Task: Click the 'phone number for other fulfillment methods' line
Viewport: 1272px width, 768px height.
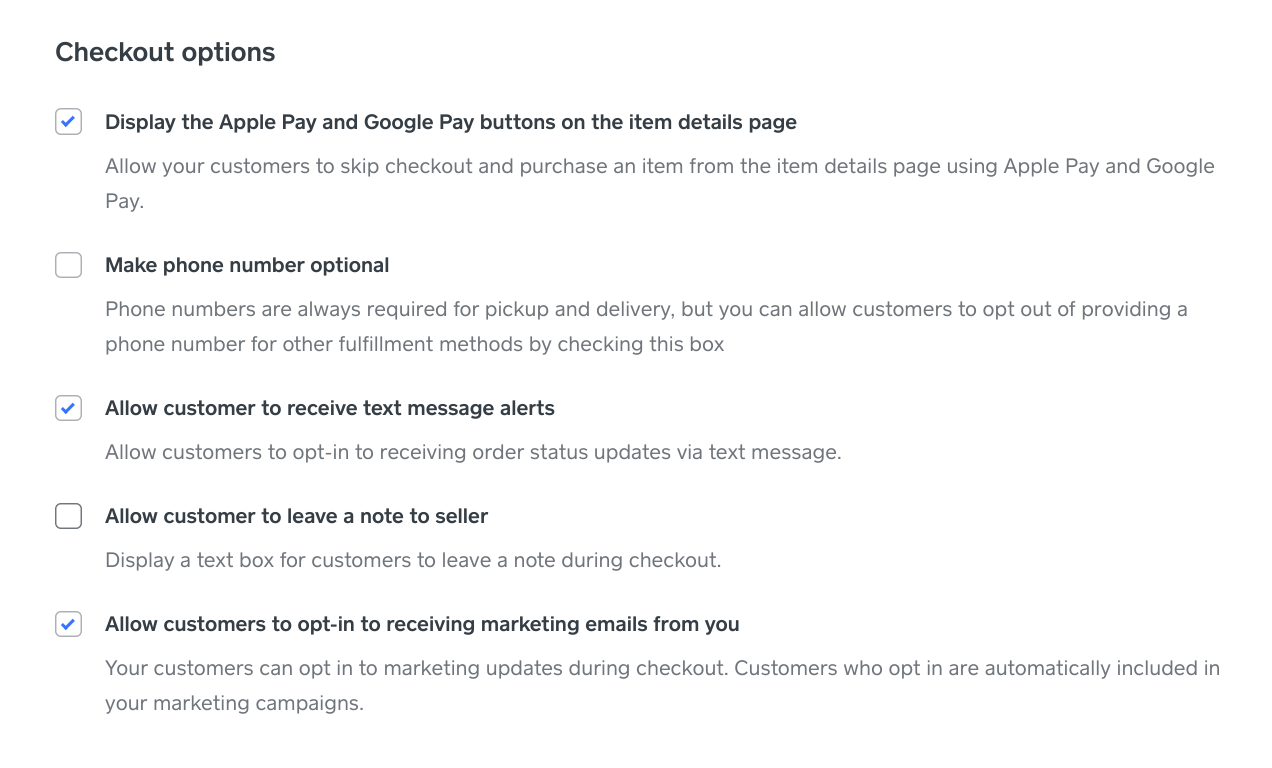Action: (414, 345)
